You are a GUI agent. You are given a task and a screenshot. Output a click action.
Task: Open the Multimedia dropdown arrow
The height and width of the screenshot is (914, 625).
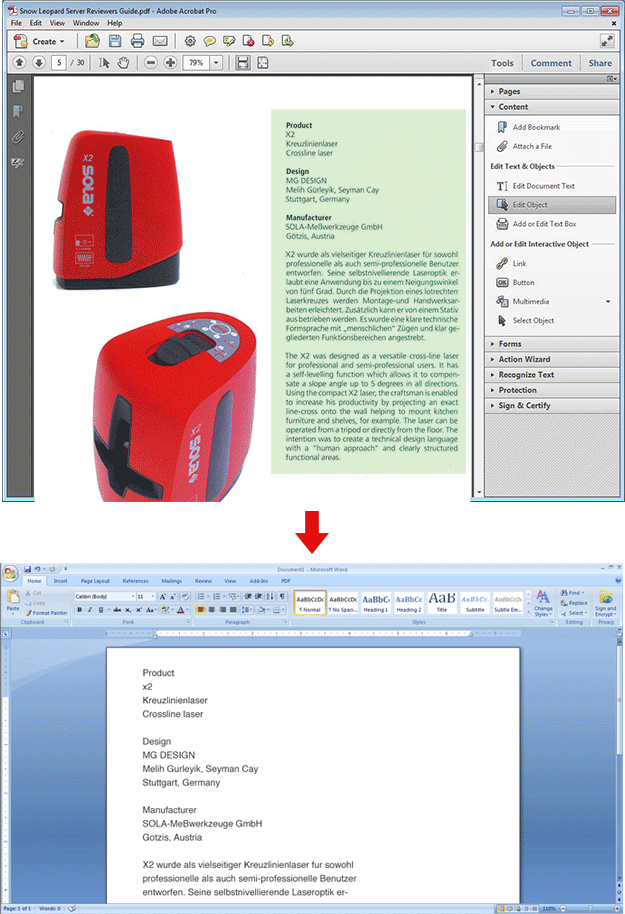[x=608, y=301]
